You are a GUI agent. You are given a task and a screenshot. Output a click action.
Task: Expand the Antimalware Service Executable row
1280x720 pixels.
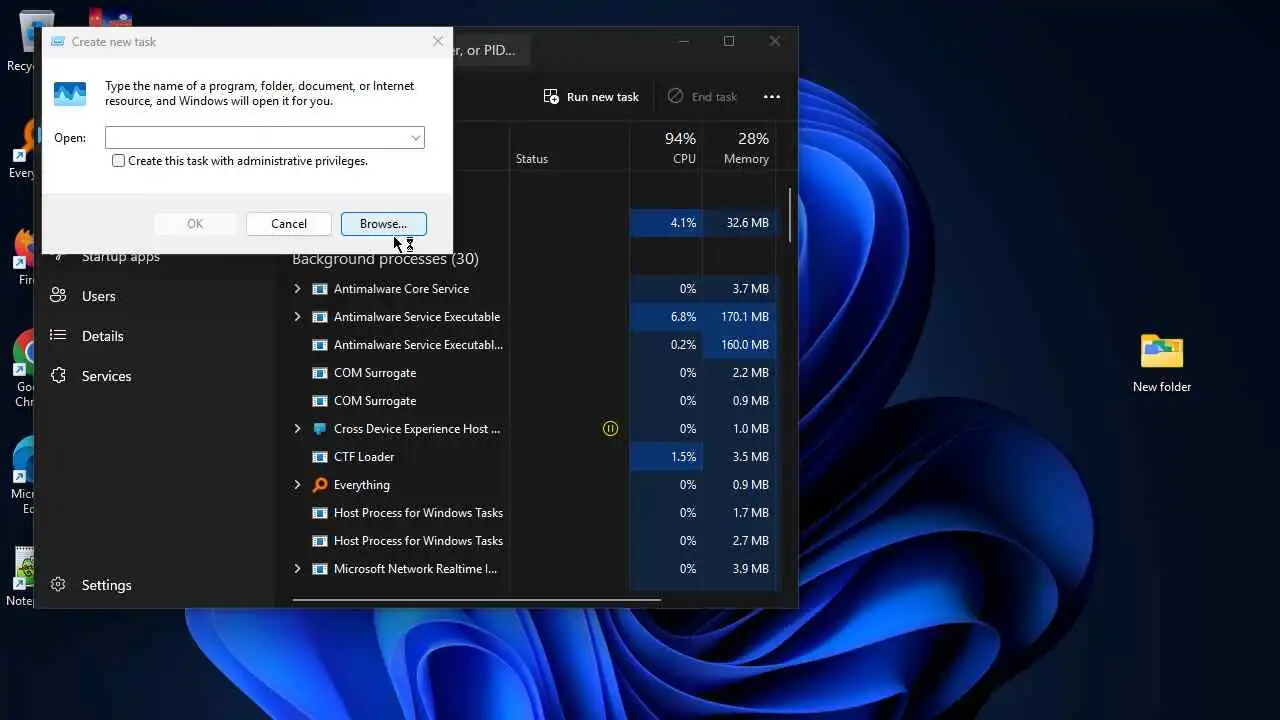[x=297, y=317]
